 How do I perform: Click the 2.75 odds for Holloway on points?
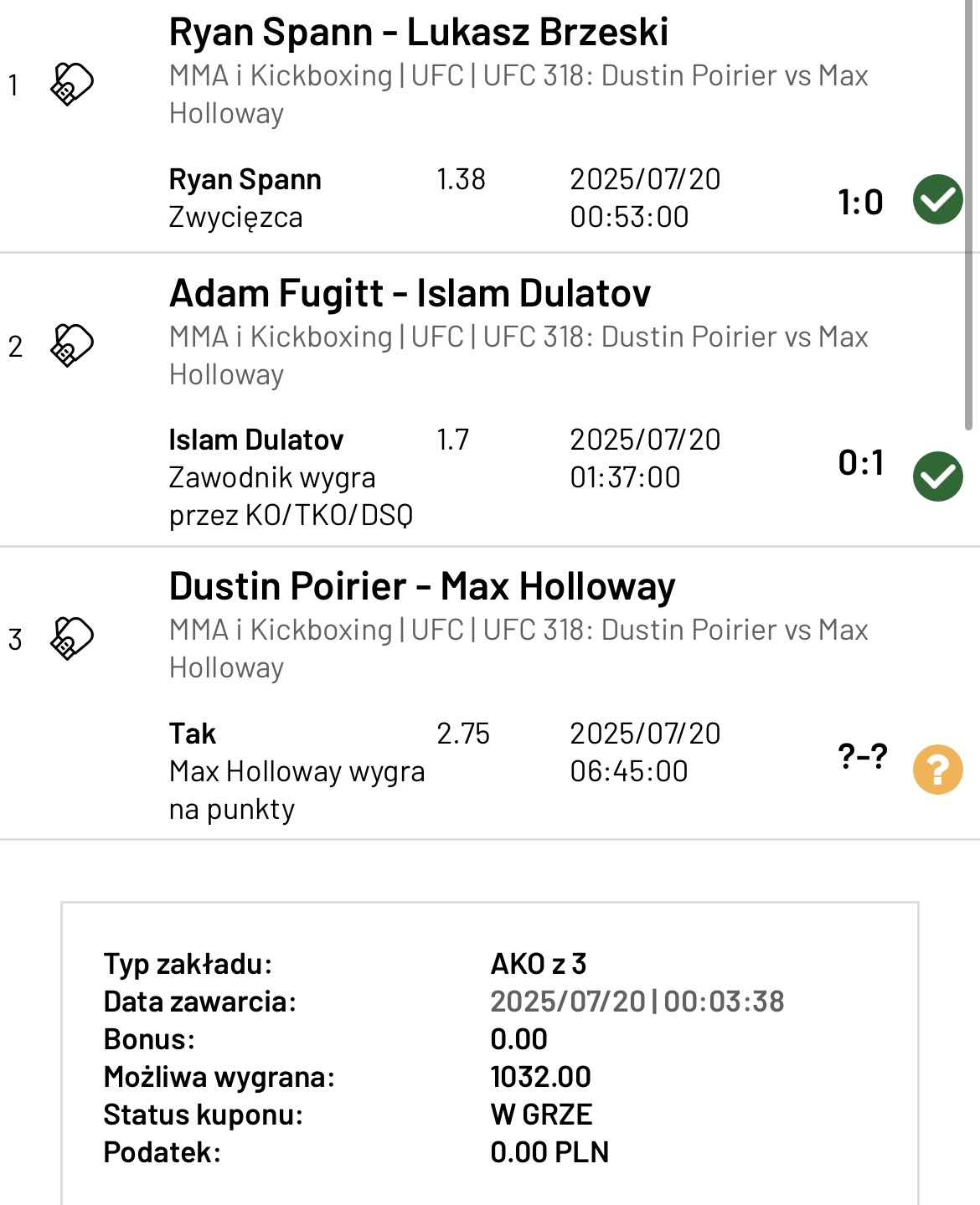tap(462, 734)
